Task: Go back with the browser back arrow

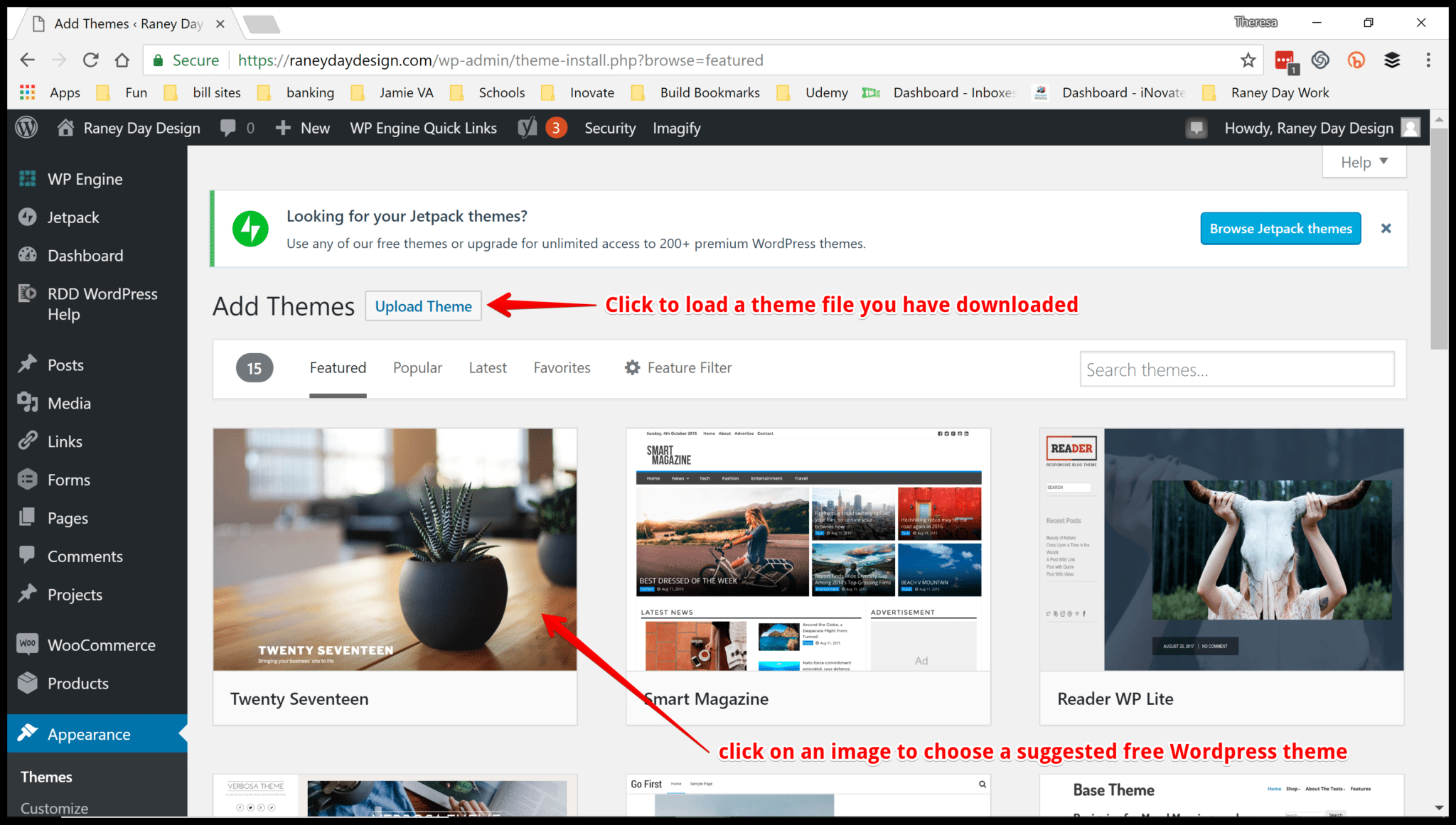Action: pos(28,60)
